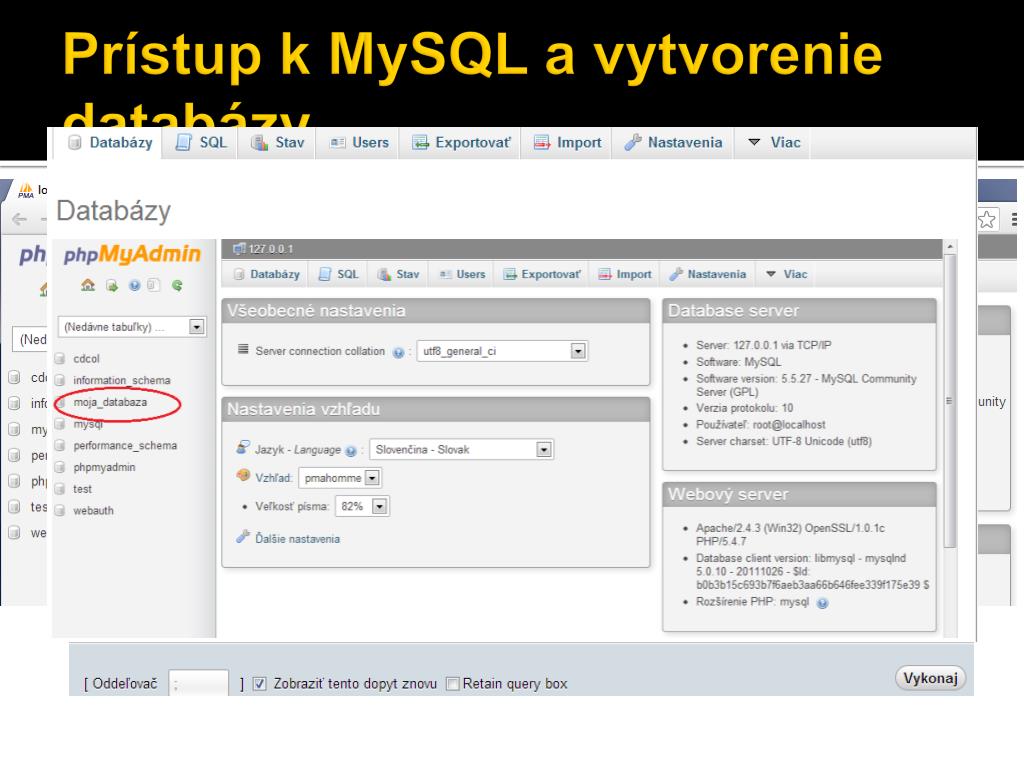1024x768 pixels.
Task: Click back arrow in background browser window
Action: click(x=20, y=219)
